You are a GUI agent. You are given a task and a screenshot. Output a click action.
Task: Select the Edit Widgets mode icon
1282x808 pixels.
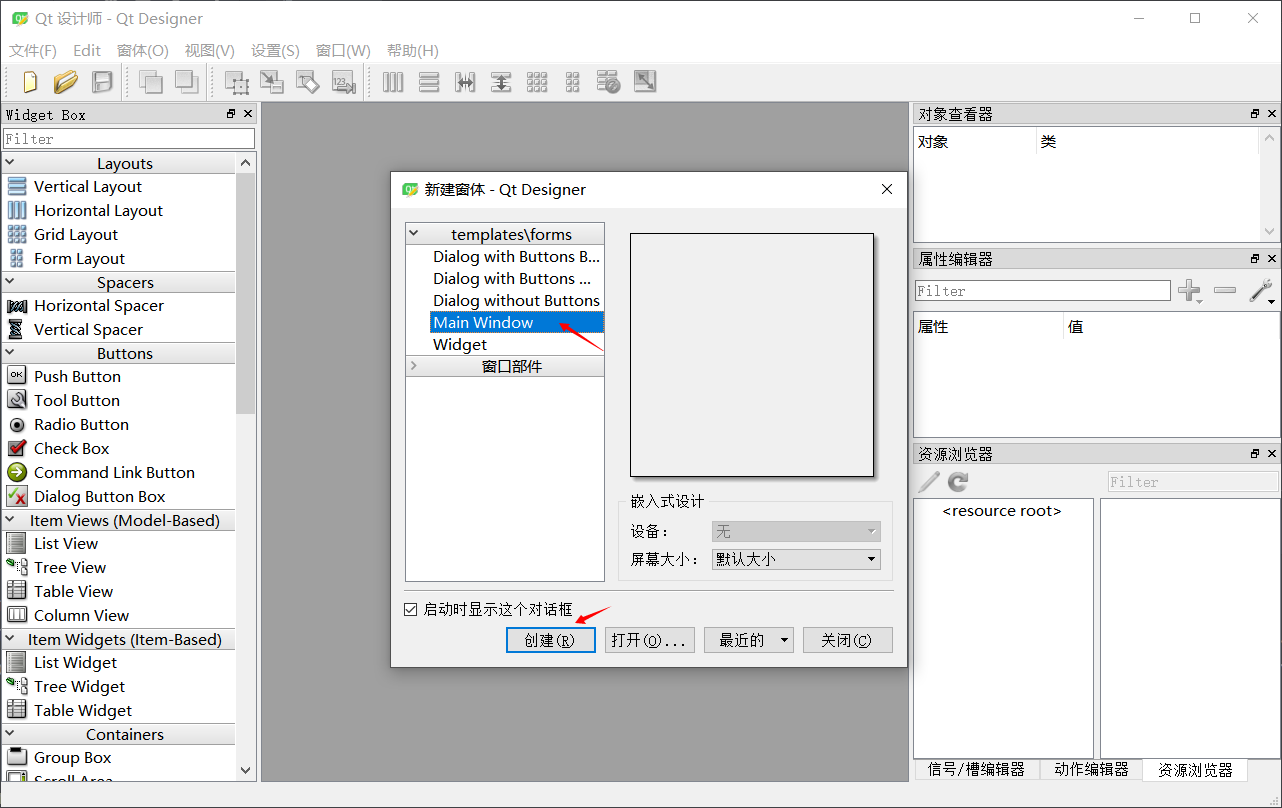tap(237, 82)
